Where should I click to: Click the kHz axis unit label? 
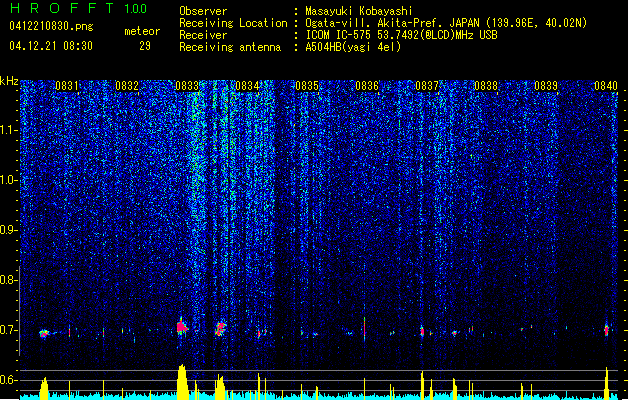click(9, 81)
